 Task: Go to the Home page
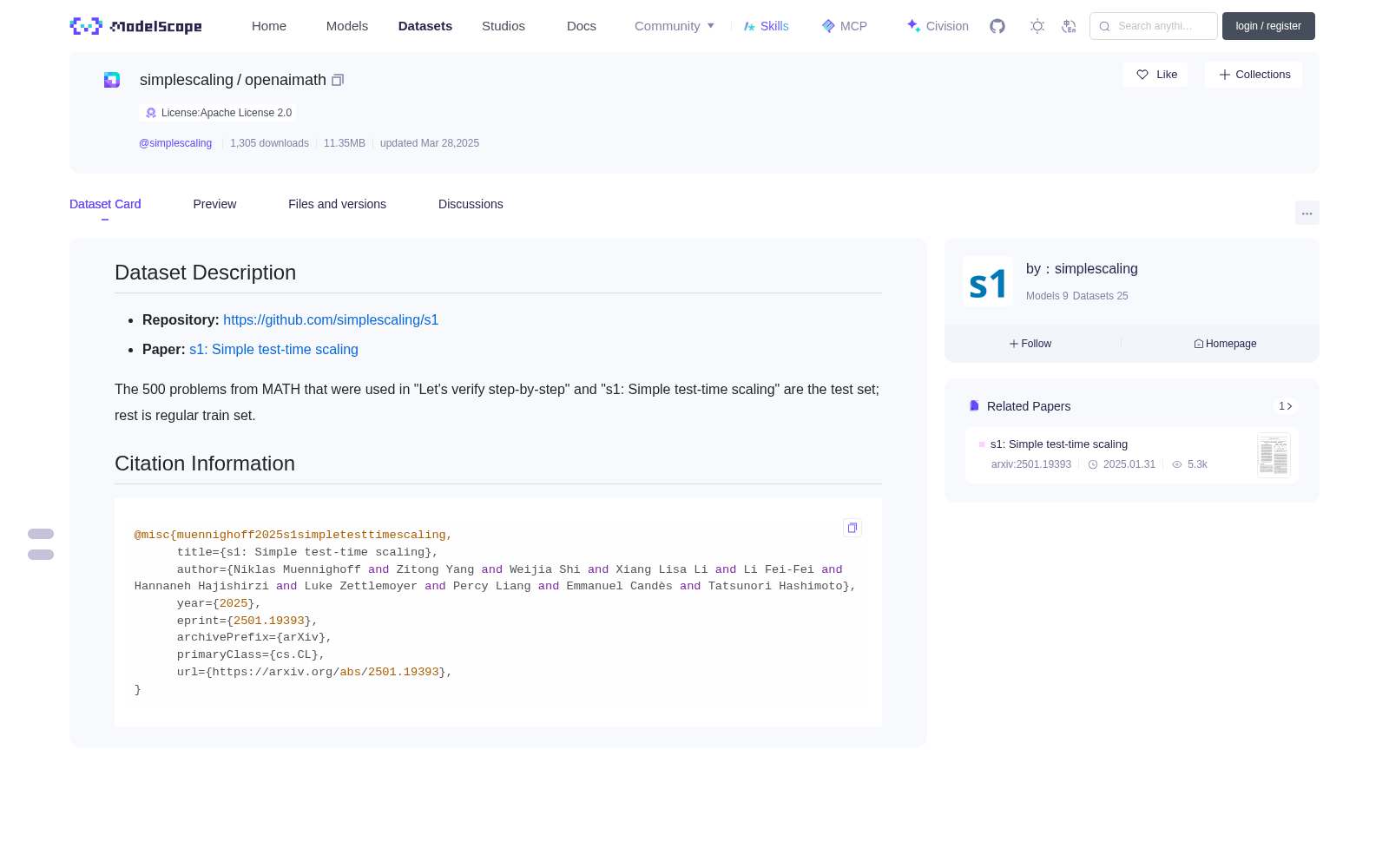pos(269,26)
